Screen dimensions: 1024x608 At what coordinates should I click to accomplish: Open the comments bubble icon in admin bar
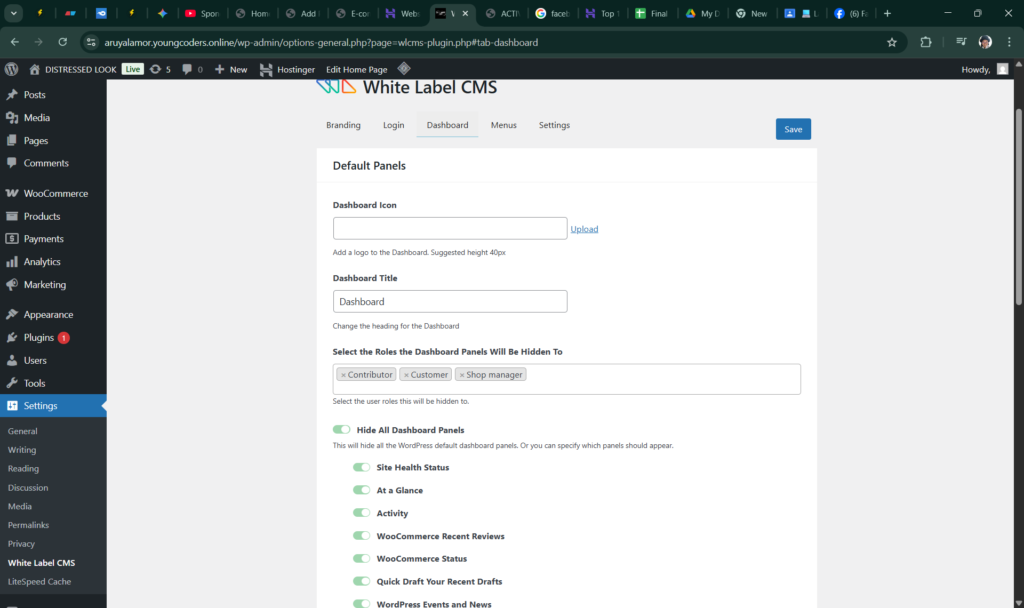187,69
